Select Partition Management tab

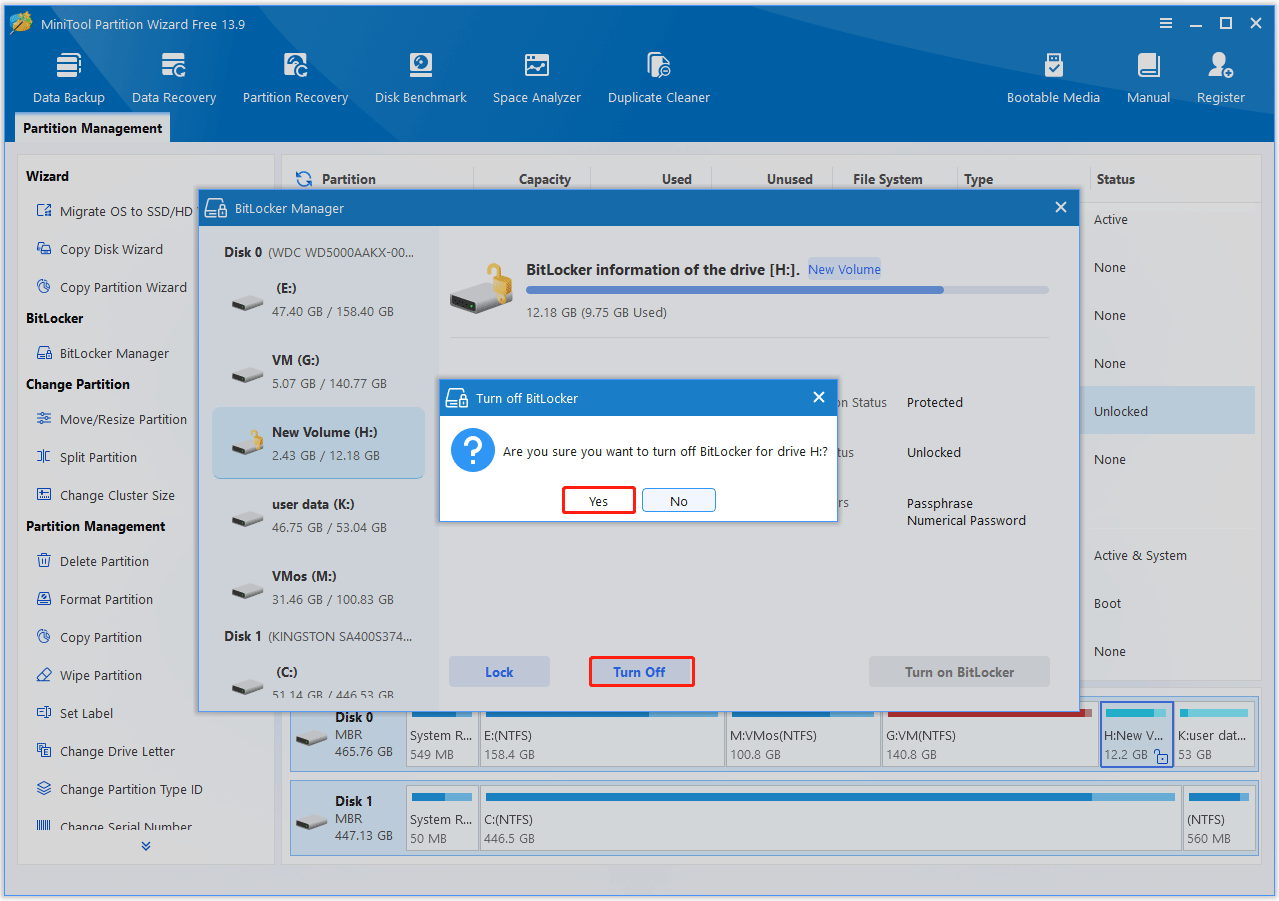[92, 128]
